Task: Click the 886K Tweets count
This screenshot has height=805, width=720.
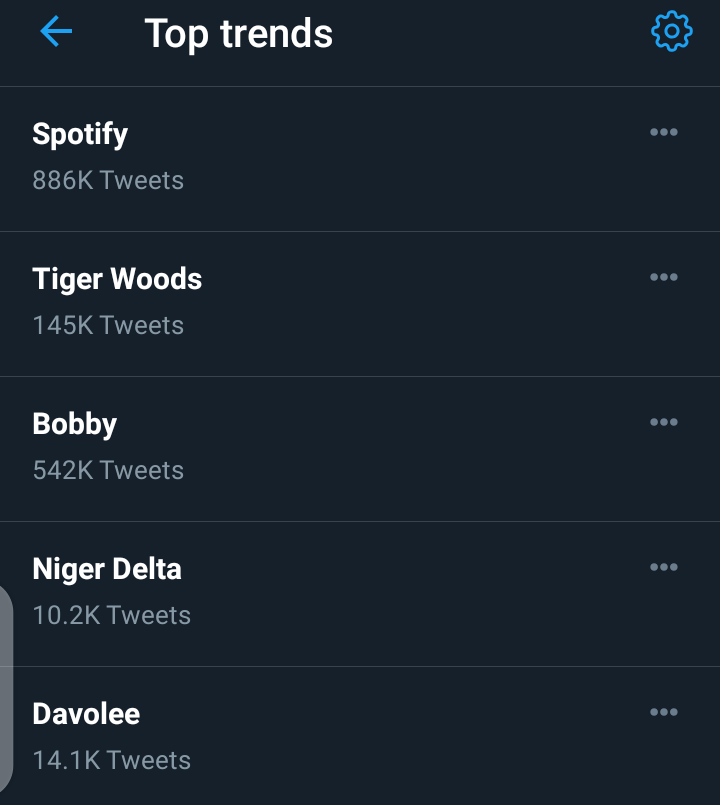Action: (108, 180)
